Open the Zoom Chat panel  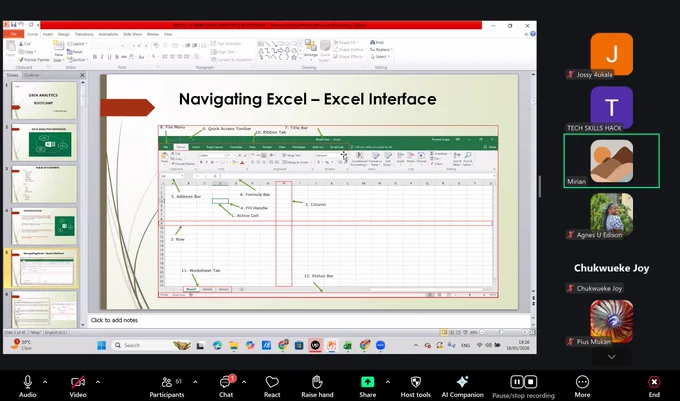click(226, 386)
